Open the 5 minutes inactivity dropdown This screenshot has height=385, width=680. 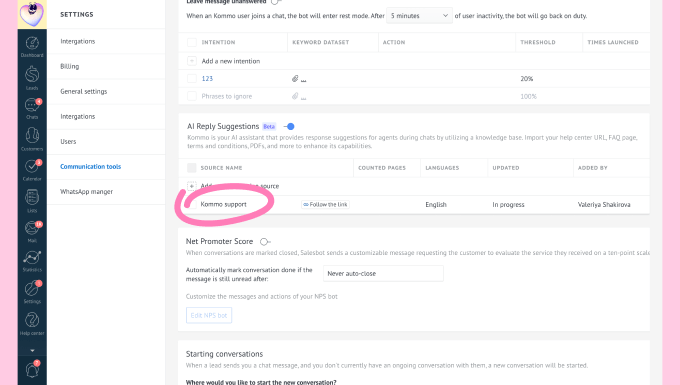(x=419, y=16)
